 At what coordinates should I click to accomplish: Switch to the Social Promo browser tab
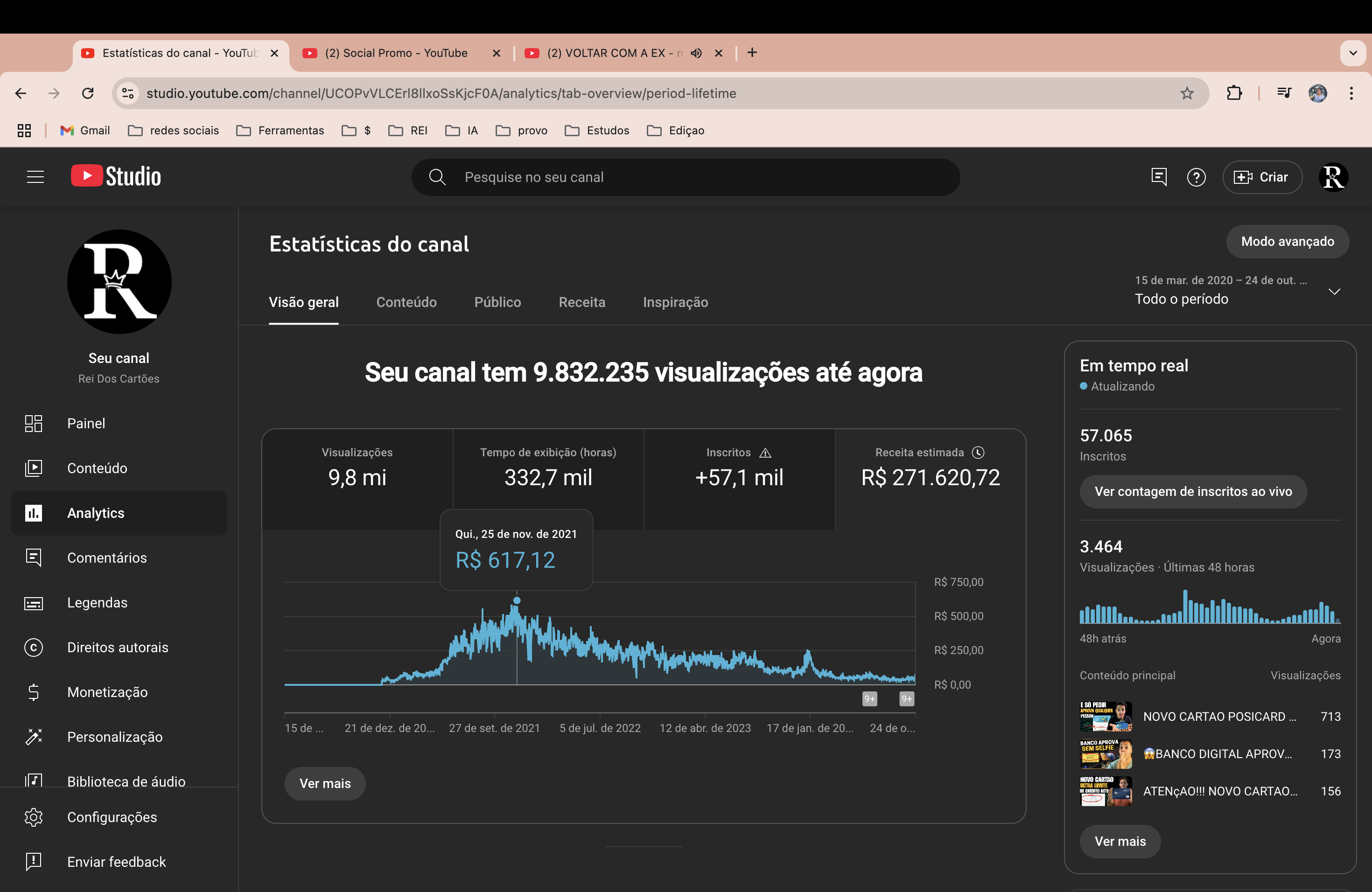pyautogui.click(x=402, y=53)
